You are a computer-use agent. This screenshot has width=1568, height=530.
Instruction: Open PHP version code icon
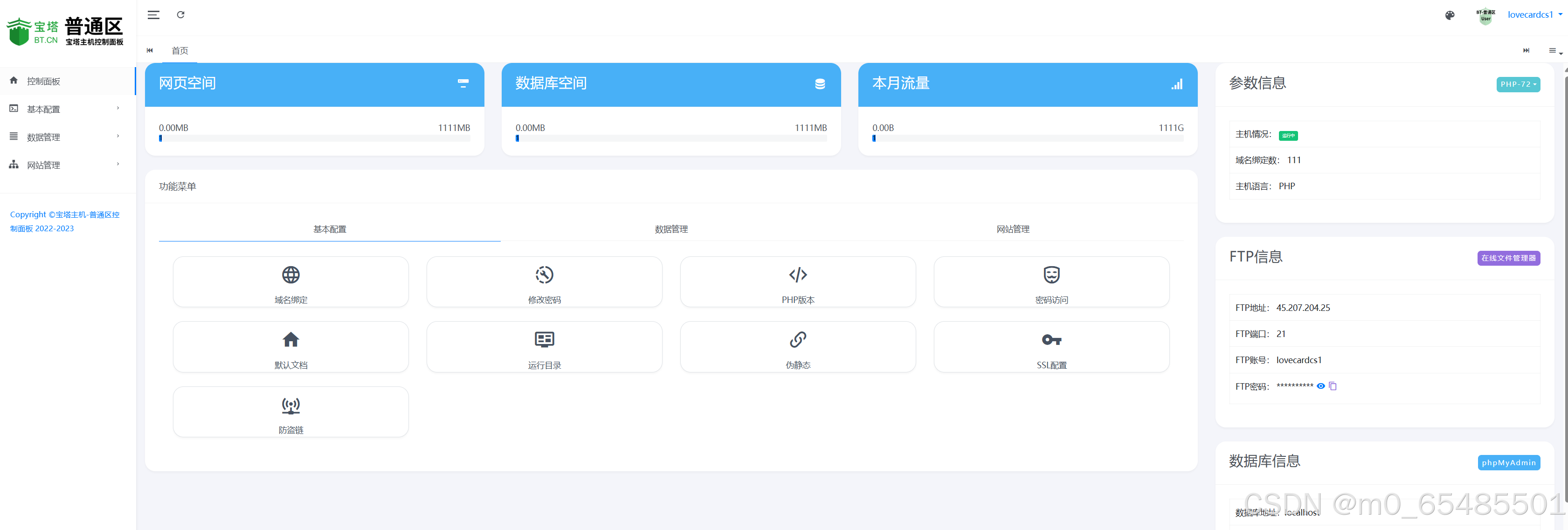pos(797,275)
